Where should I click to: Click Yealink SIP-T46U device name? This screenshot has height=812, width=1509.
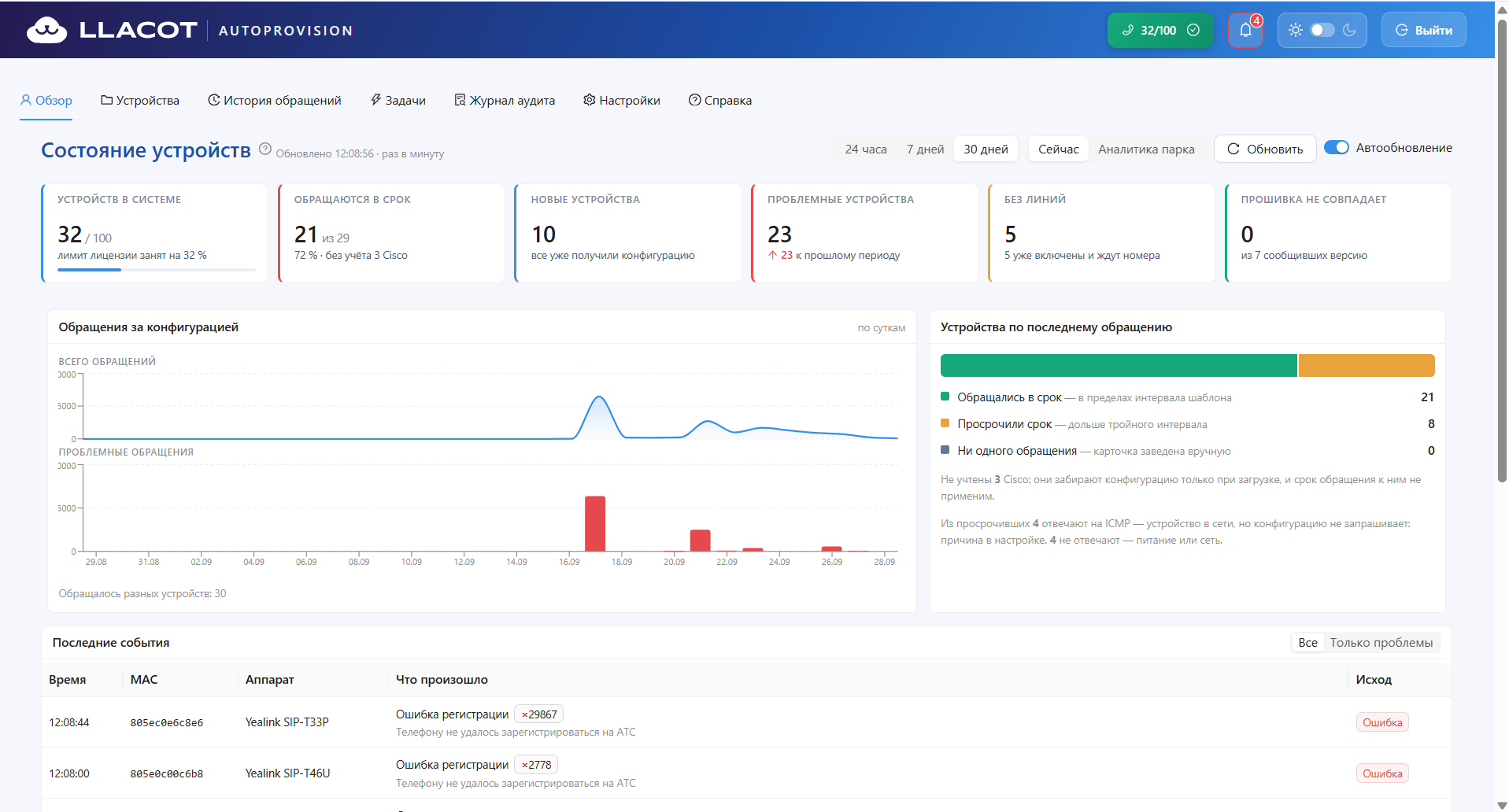287,773
